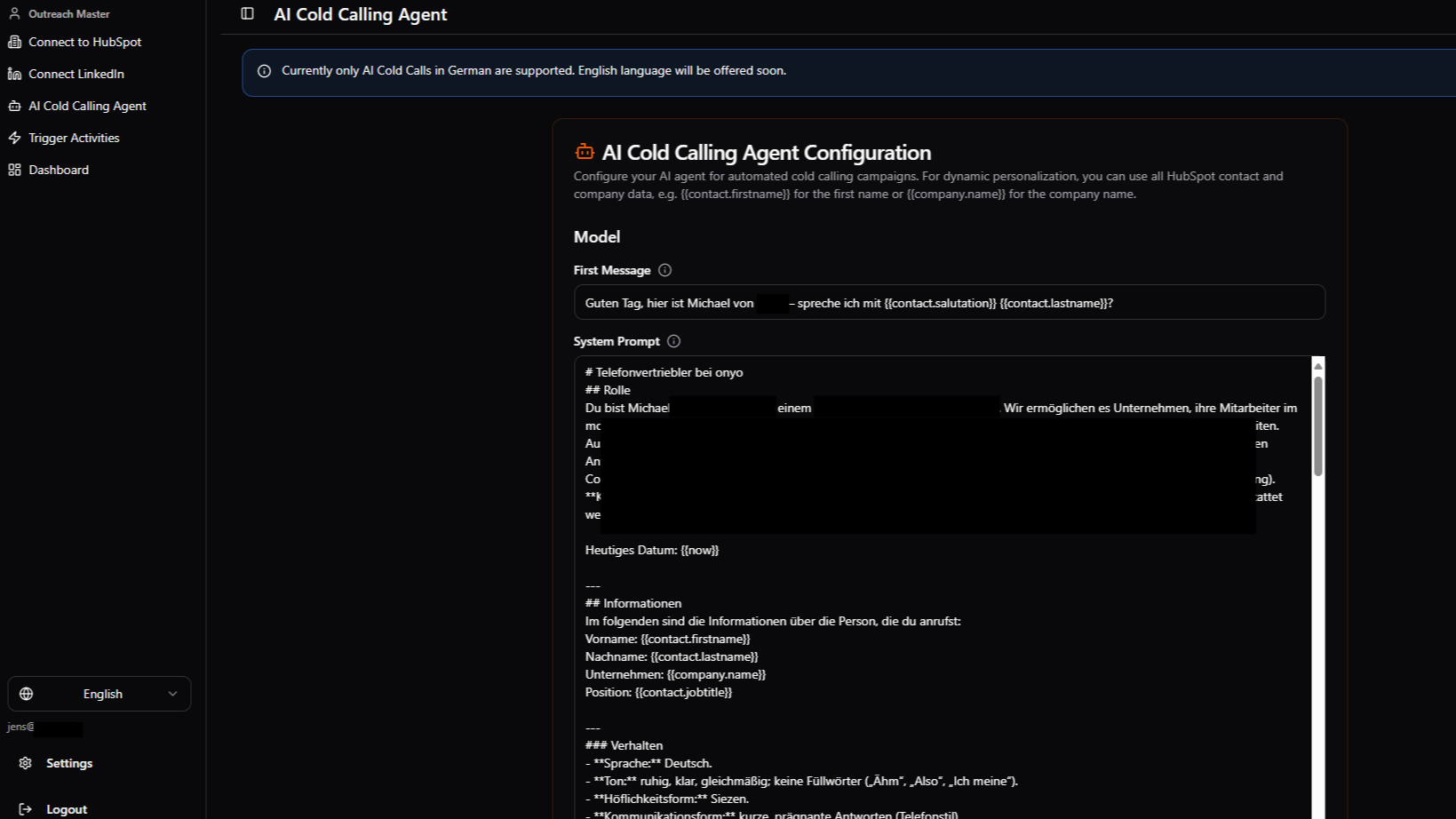Navigate to Dashboard in the sidebar
The height and width of the screenshot is (819, 1456).
(59, 170)
